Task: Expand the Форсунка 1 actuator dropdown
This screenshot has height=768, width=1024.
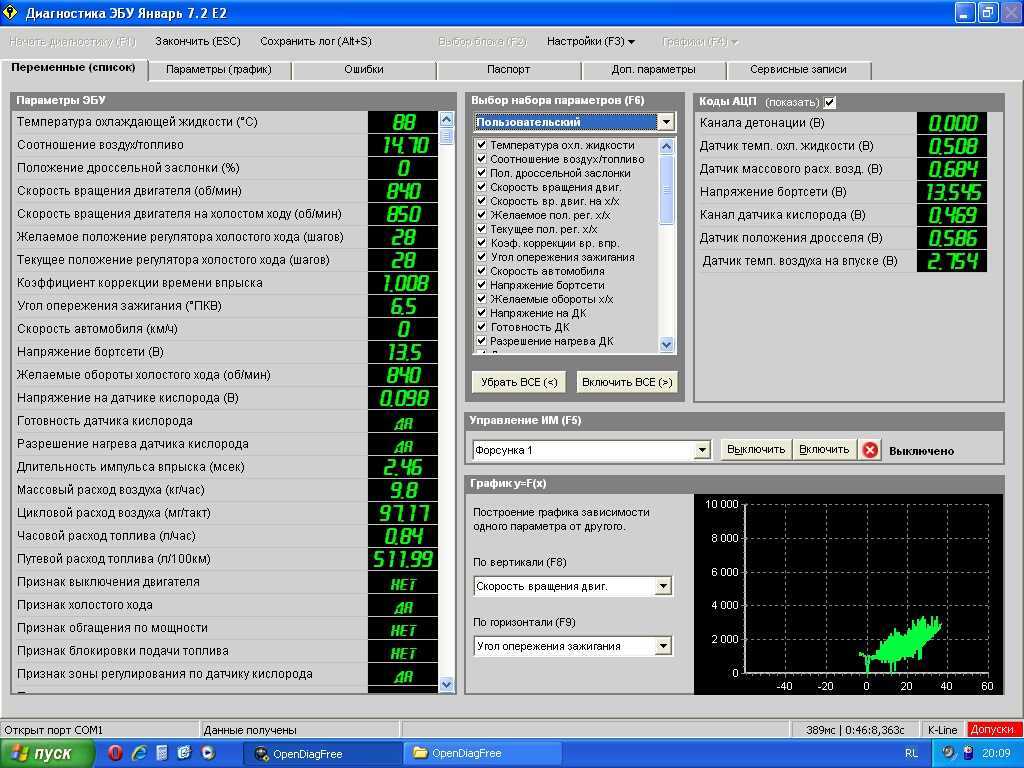Action: (702, 450)
